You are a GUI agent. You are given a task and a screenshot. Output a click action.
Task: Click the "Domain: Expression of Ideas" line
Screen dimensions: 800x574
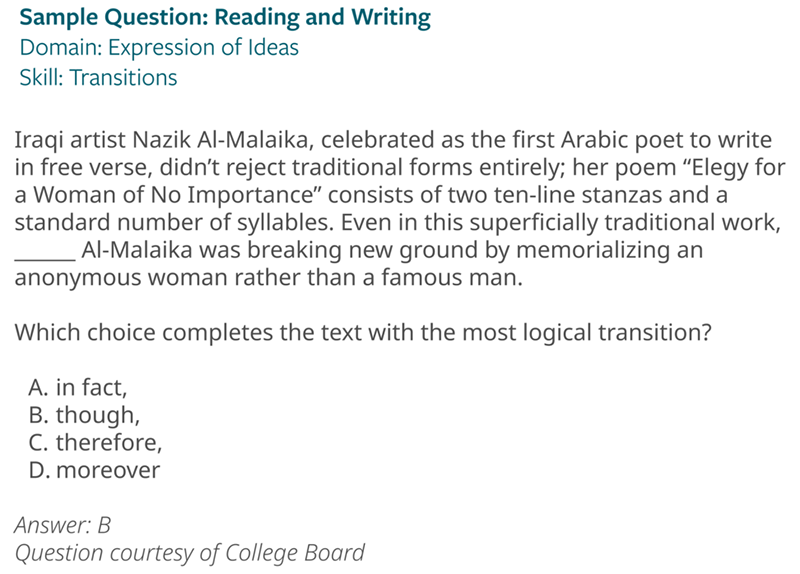pos(159,48)
